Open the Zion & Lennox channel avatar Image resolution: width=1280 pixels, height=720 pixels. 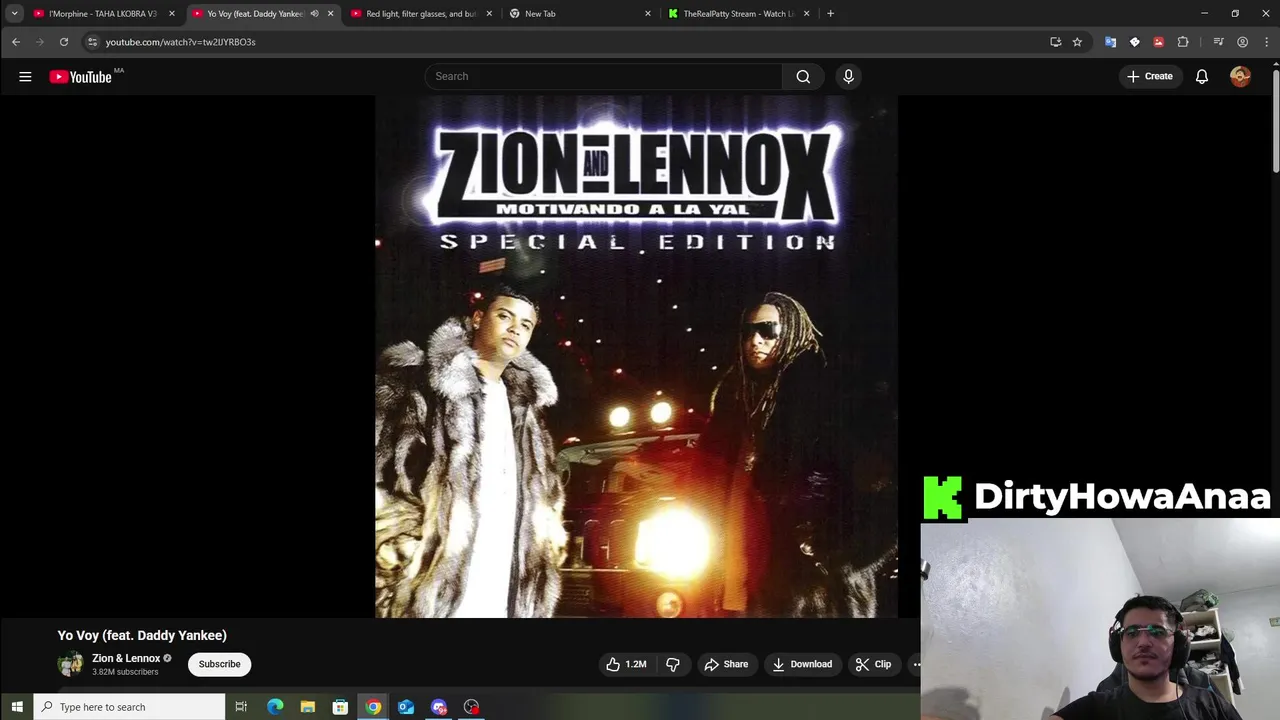pos(70,664)
